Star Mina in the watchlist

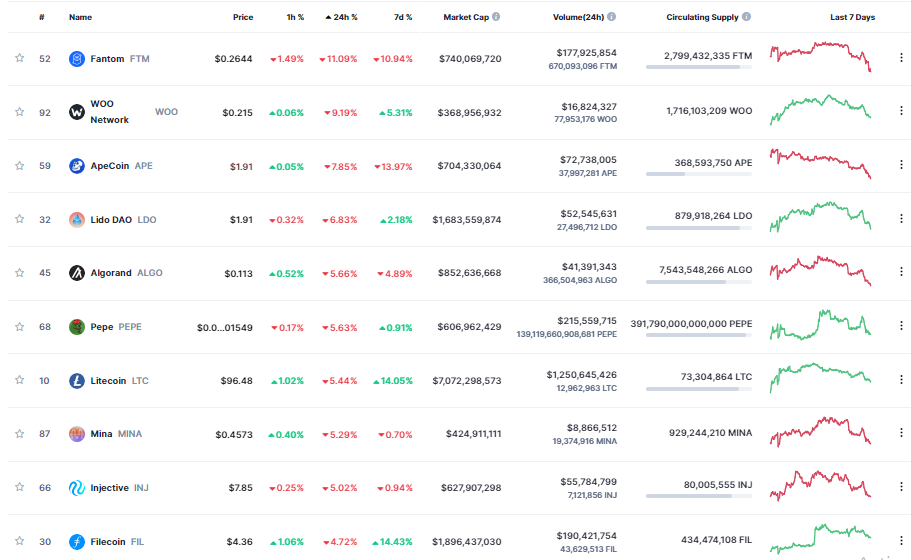click(20, 433)
